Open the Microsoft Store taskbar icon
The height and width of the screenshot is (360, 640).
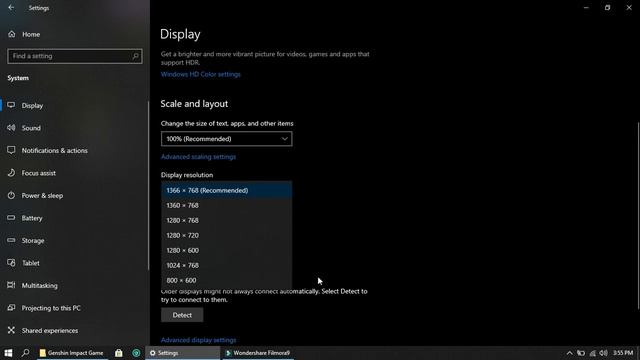click(x=118, y=353)
